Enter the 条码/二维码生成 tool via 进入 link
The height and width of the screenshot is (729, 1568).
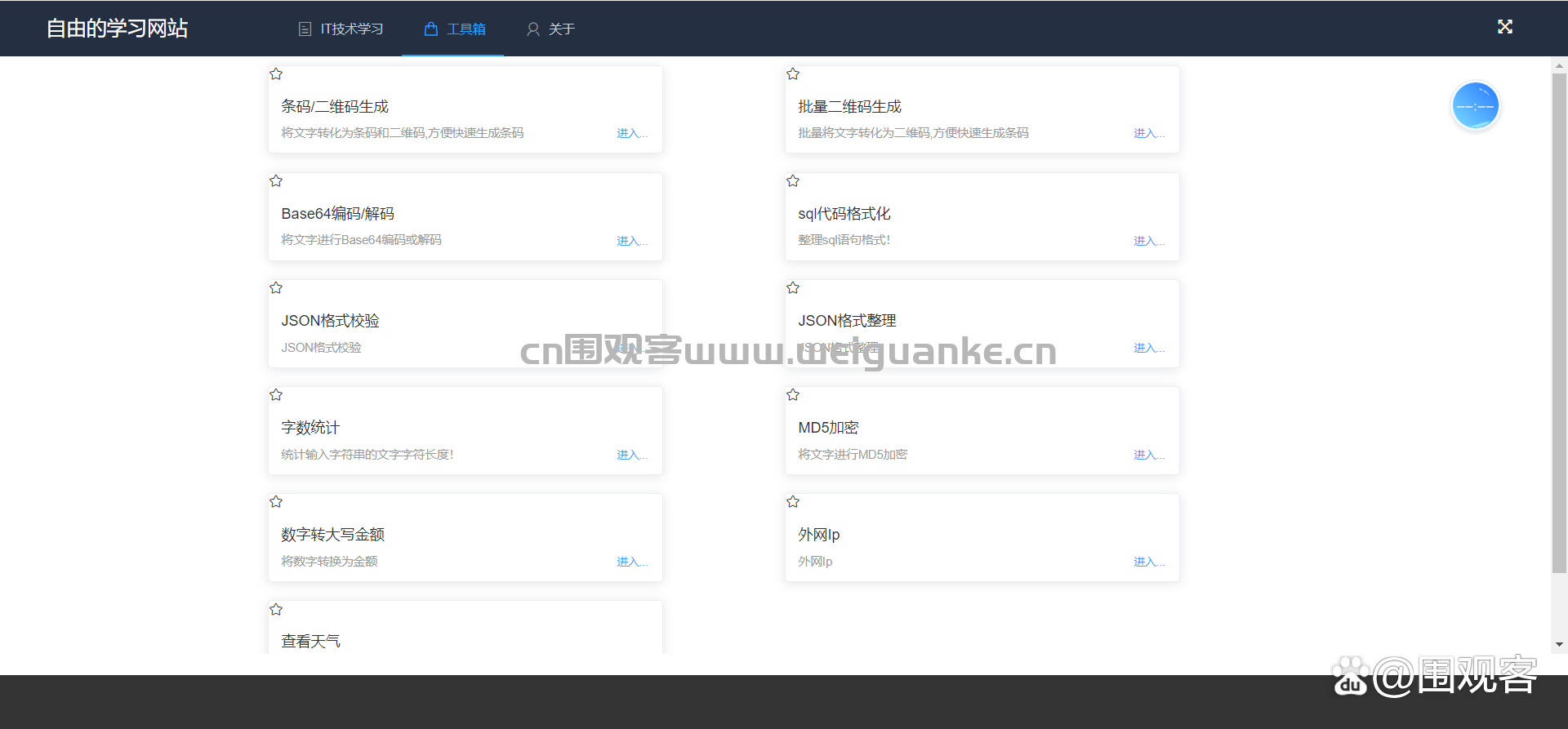coord(632,134)
